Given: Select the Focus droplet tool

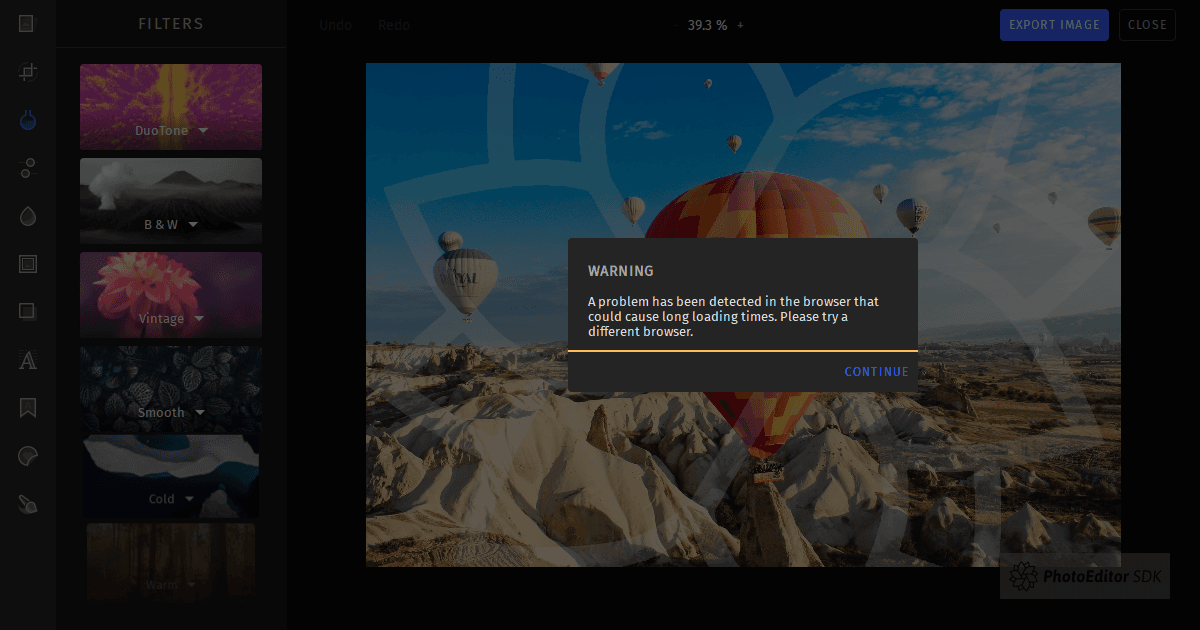Looking at the screenshot, I should 28,216.
